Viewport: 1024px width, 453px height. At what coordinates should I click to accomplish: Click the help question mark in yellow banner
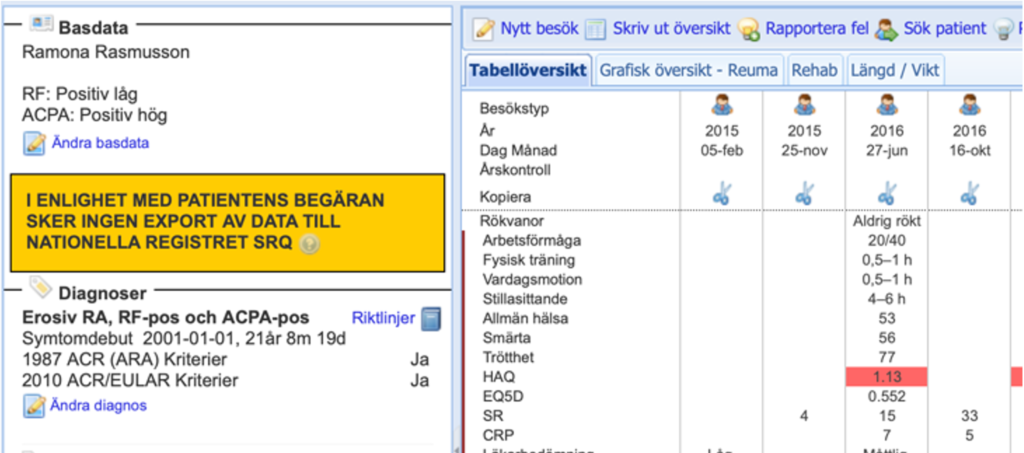pos(309,245)
